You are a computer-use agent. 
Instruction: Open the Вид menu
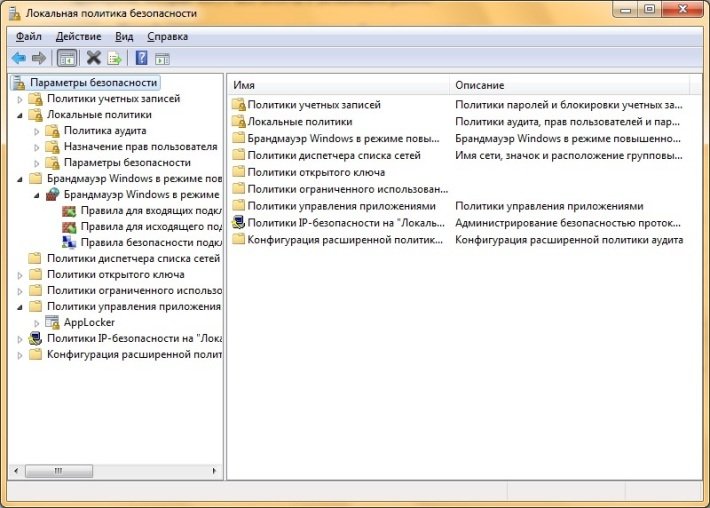point(124,36)
